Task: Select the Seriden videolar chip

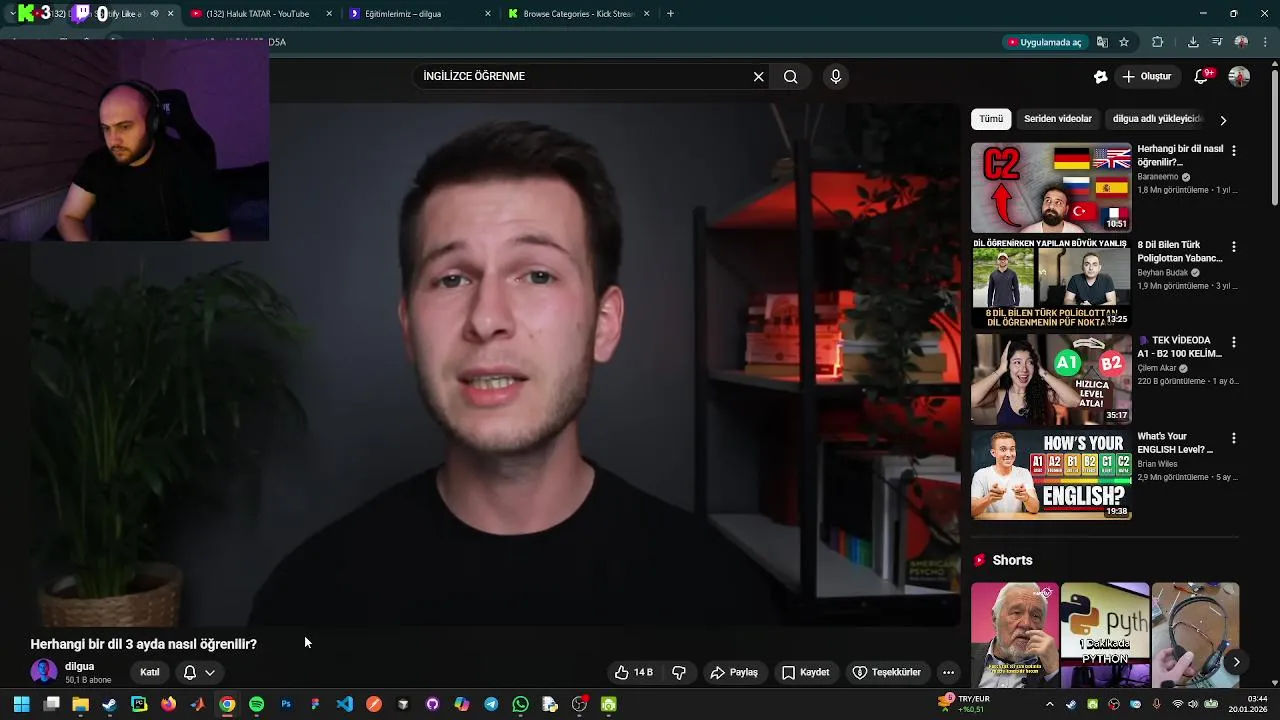Action: point(1058,119)
